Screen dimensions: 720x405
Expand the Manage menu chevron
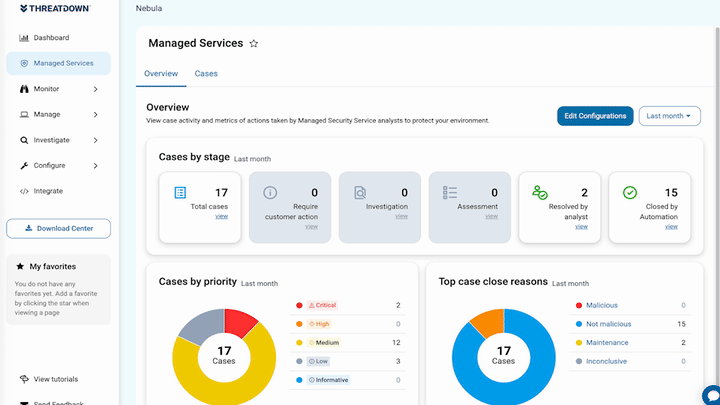(96, 114)
